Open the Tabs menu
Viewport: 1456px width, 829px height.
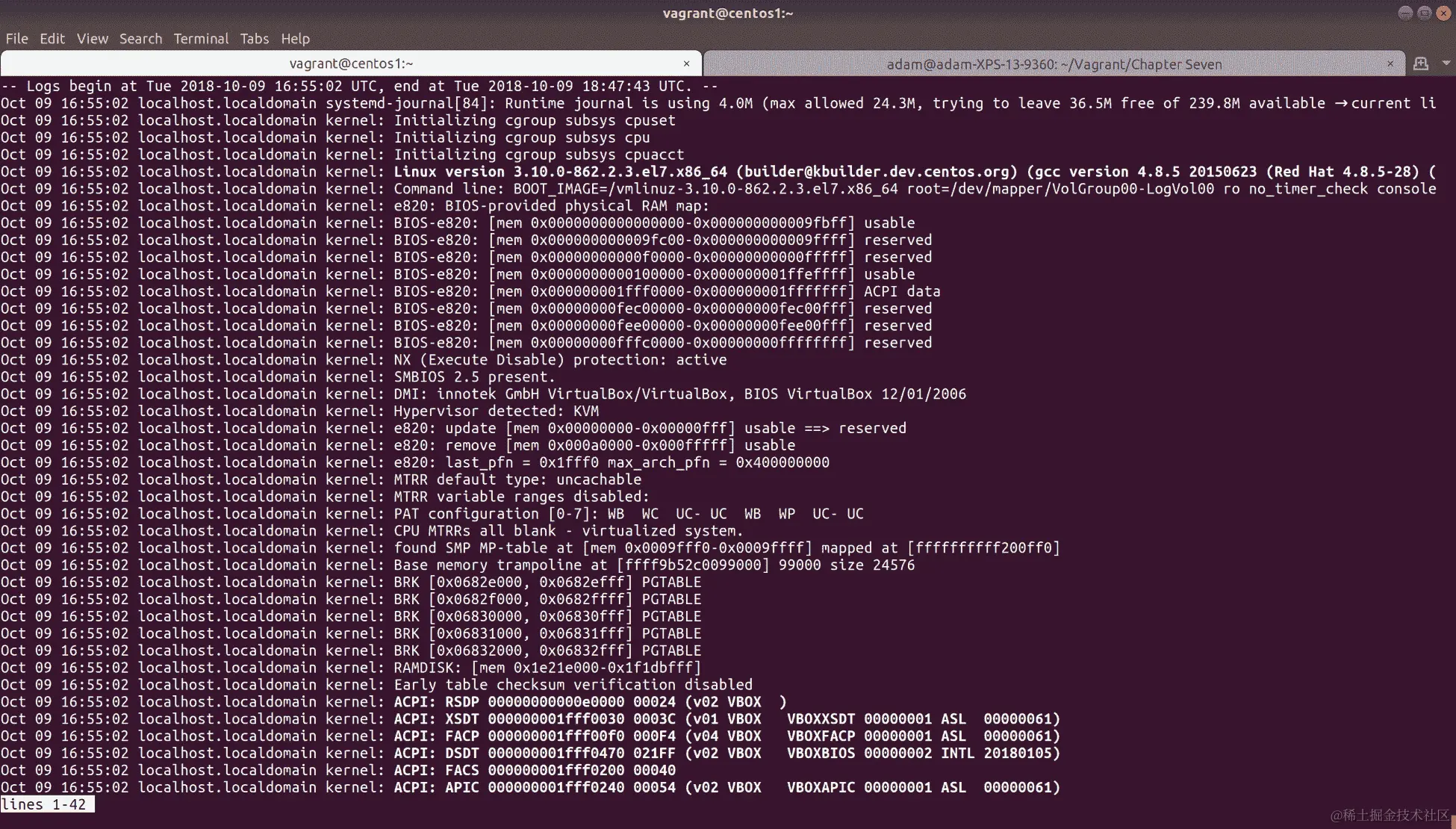[x=254, y=39]
